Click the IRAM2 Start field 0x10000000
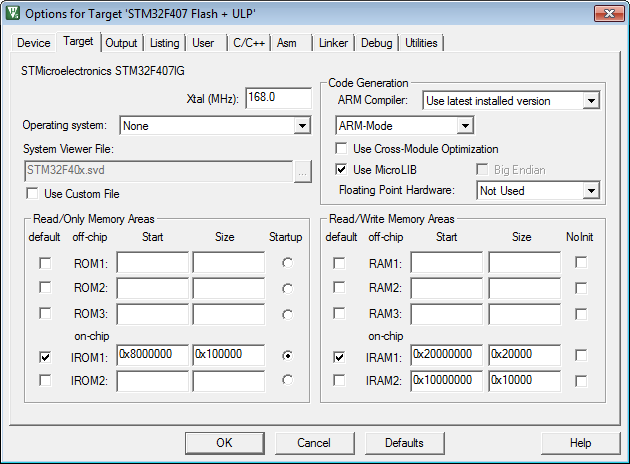 (x=446, y=381)
